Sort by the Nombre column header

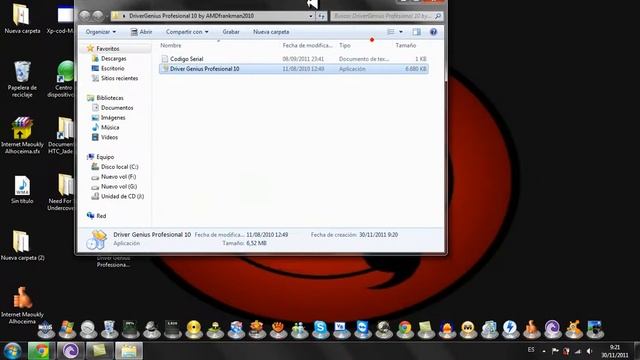(171, 45)
